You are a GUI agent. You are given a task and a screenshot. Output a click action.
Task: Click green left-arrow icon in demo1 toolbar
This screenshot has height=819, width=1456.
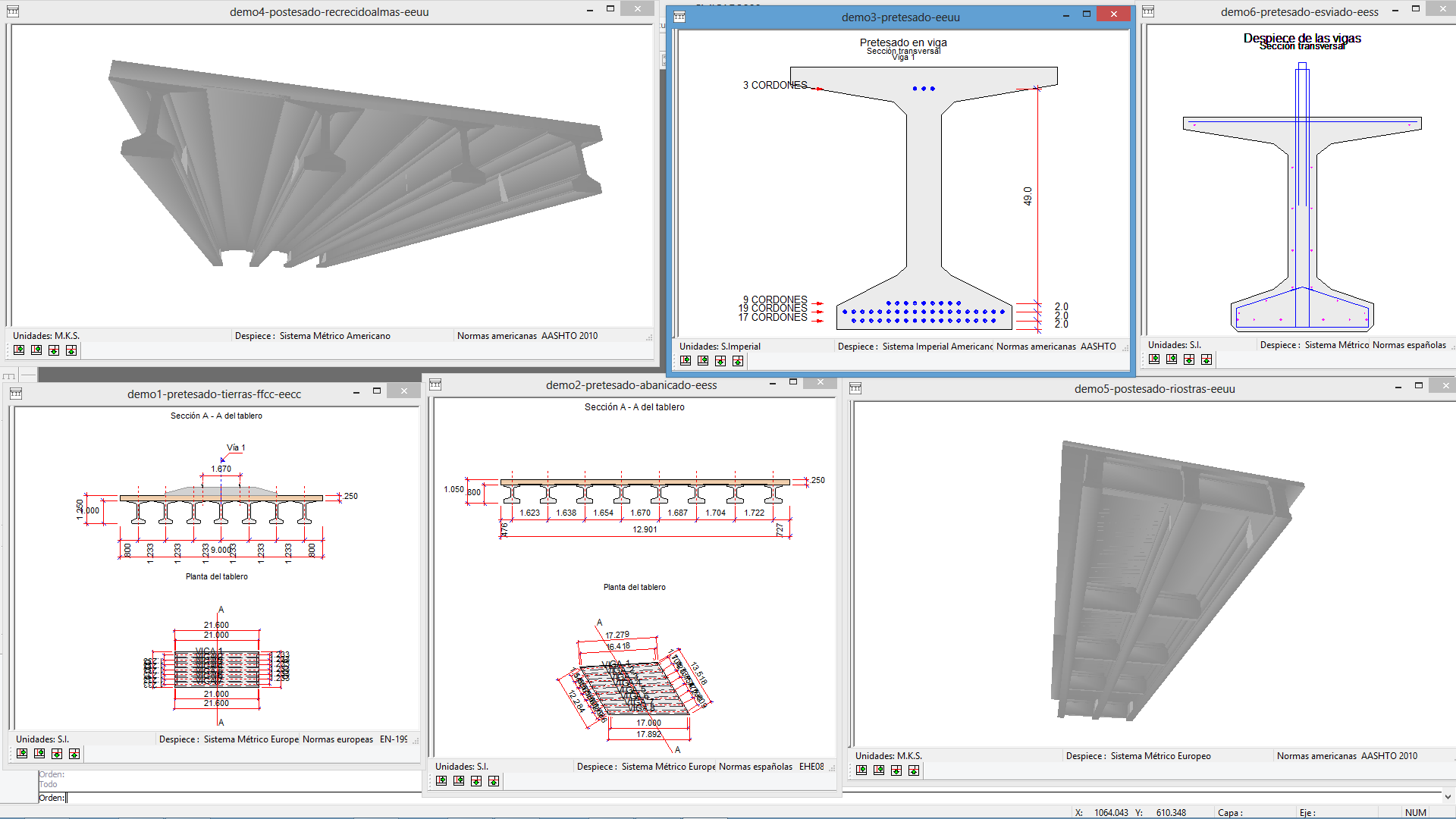click(39, 754)
